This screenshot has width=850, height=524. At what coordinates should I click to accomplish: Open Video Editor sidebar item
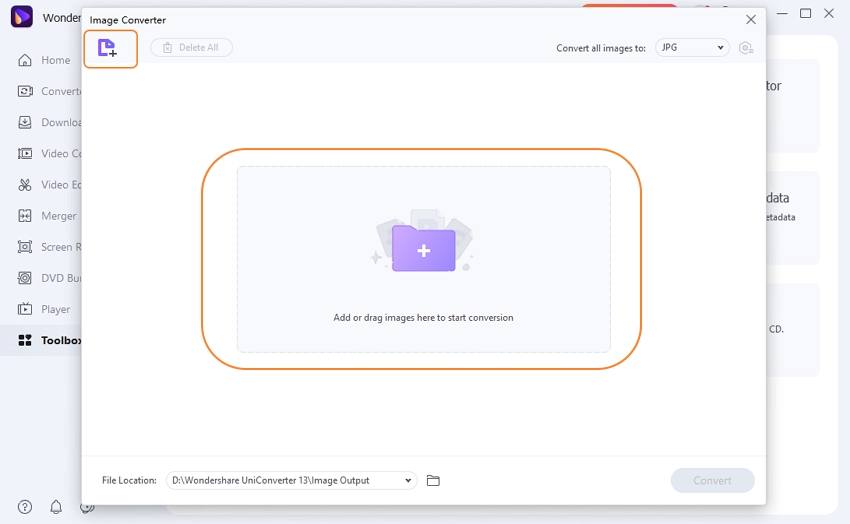click(x=49, y=185)
